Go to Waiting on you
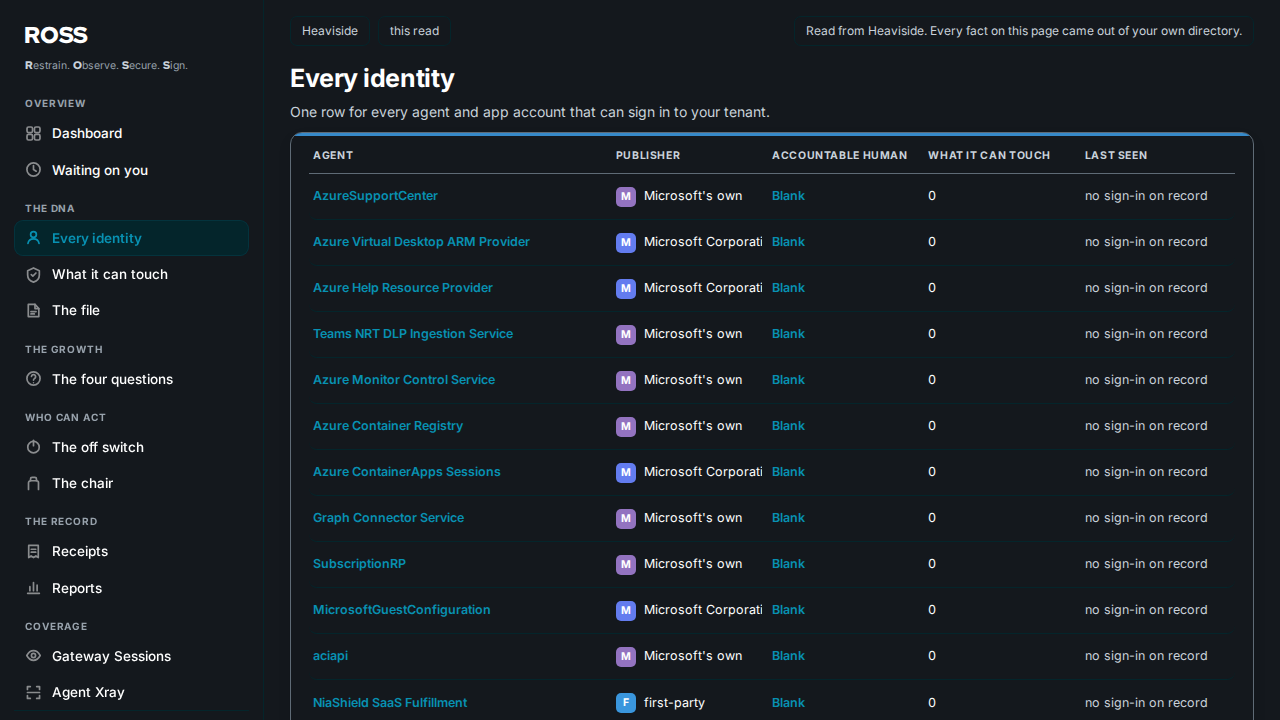The width and height of the screenshot is (1280, 720). 131,170
